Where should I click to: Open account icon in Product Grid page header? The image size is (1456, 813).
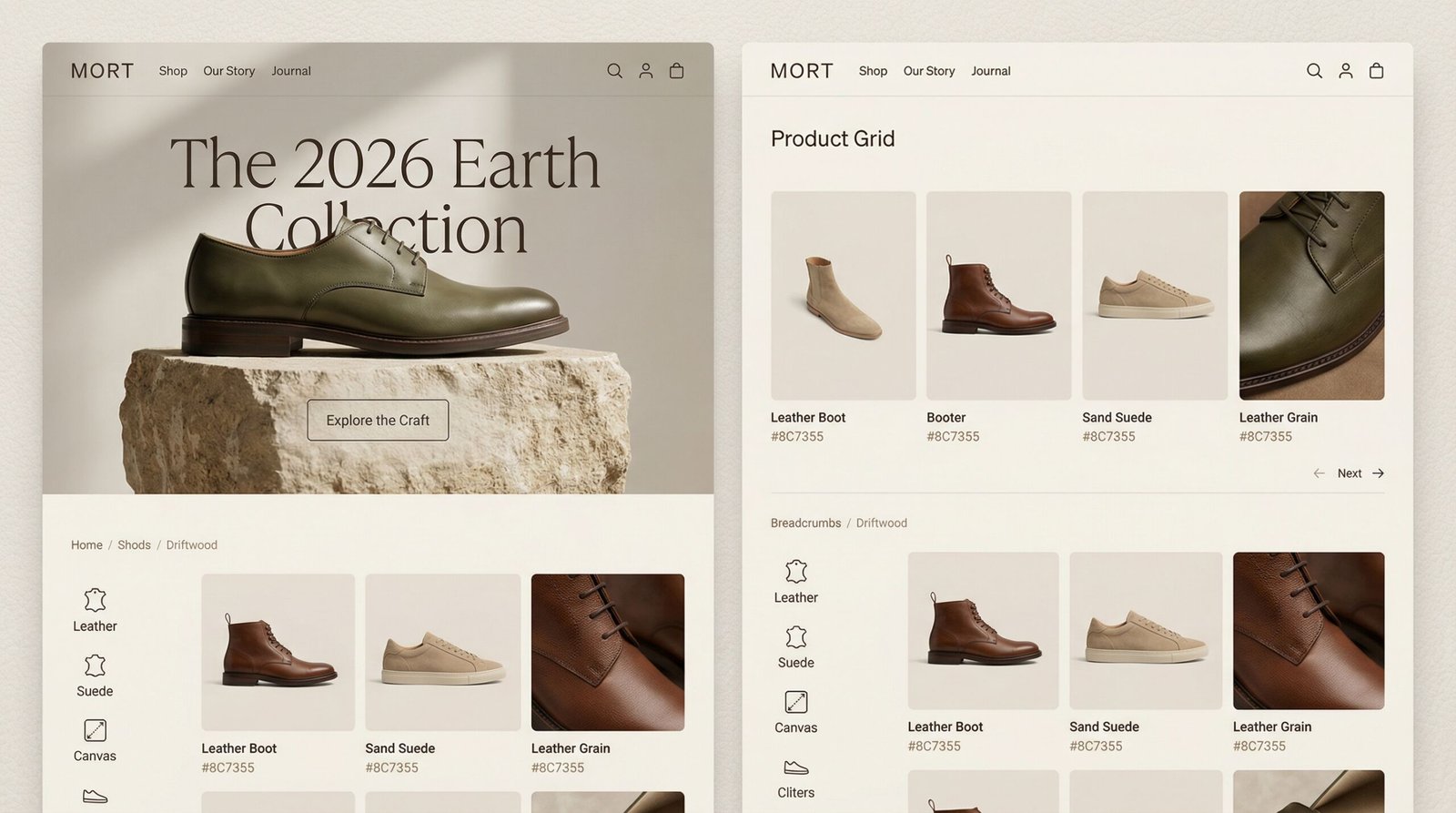click(1346, 71)
